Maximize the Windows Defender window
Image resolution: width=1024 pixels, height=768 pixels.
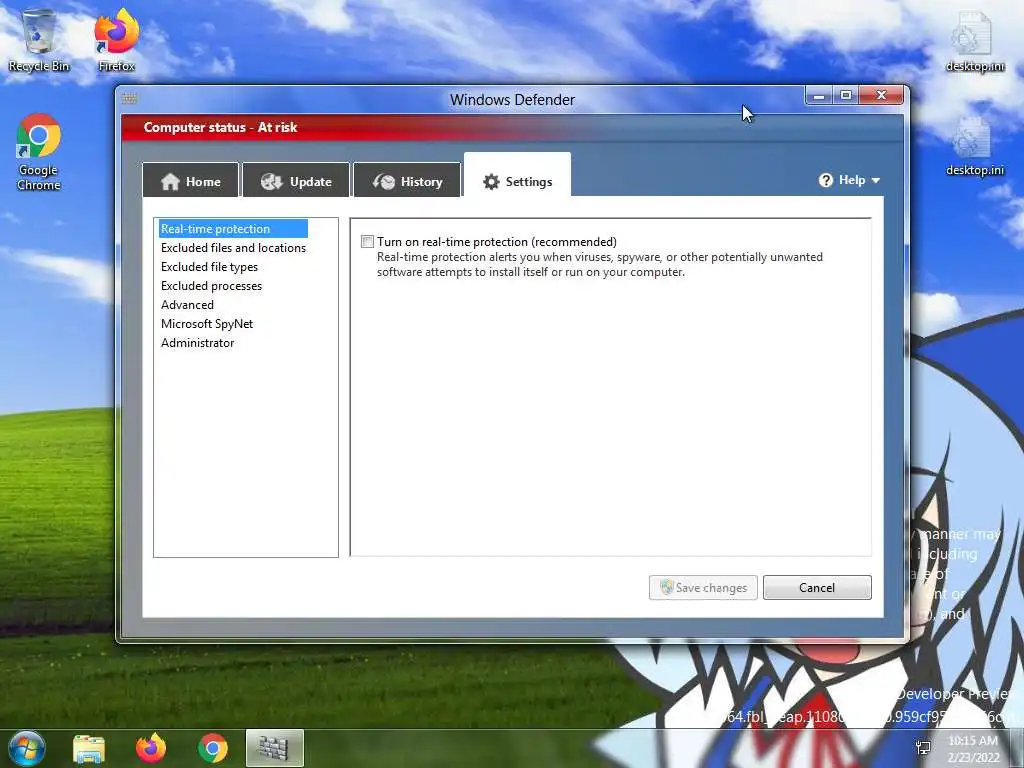coord(846,95)
